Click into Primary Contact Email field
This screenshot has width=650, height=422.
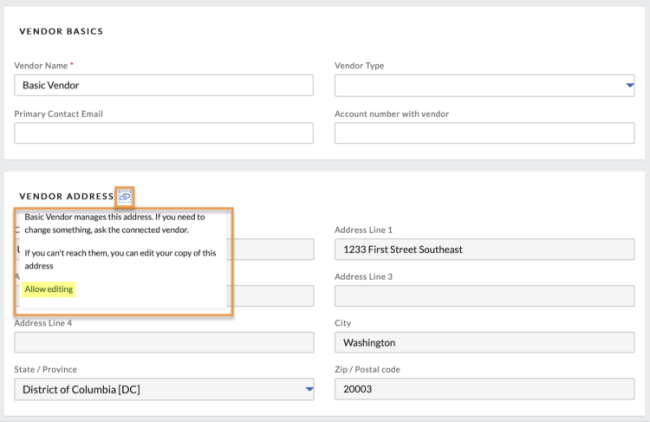point(164,133)
